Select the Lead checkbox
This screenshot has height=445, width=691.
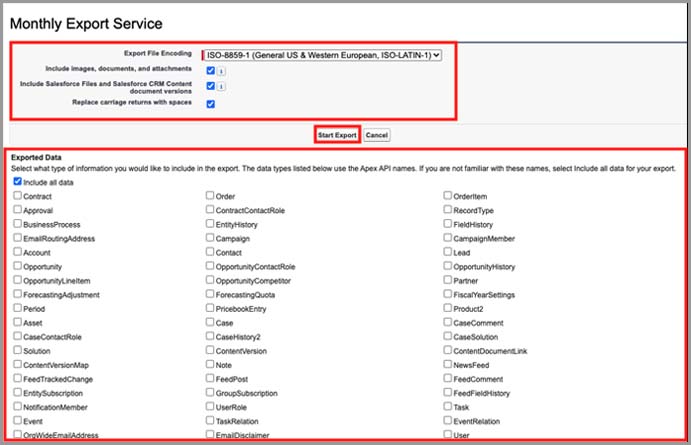[x=448, y=253]
